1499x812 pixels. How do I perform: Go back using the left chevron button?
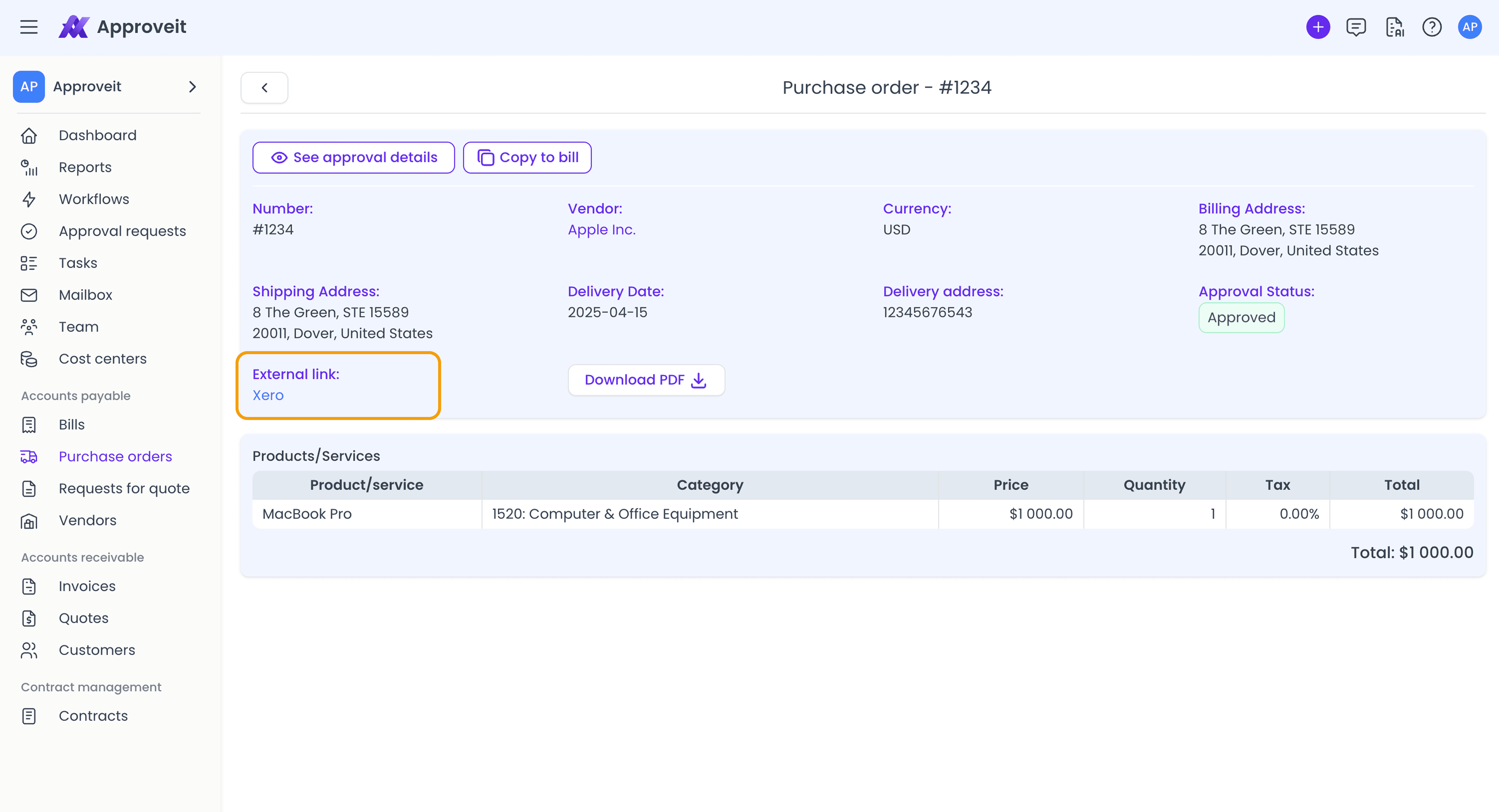264,88
